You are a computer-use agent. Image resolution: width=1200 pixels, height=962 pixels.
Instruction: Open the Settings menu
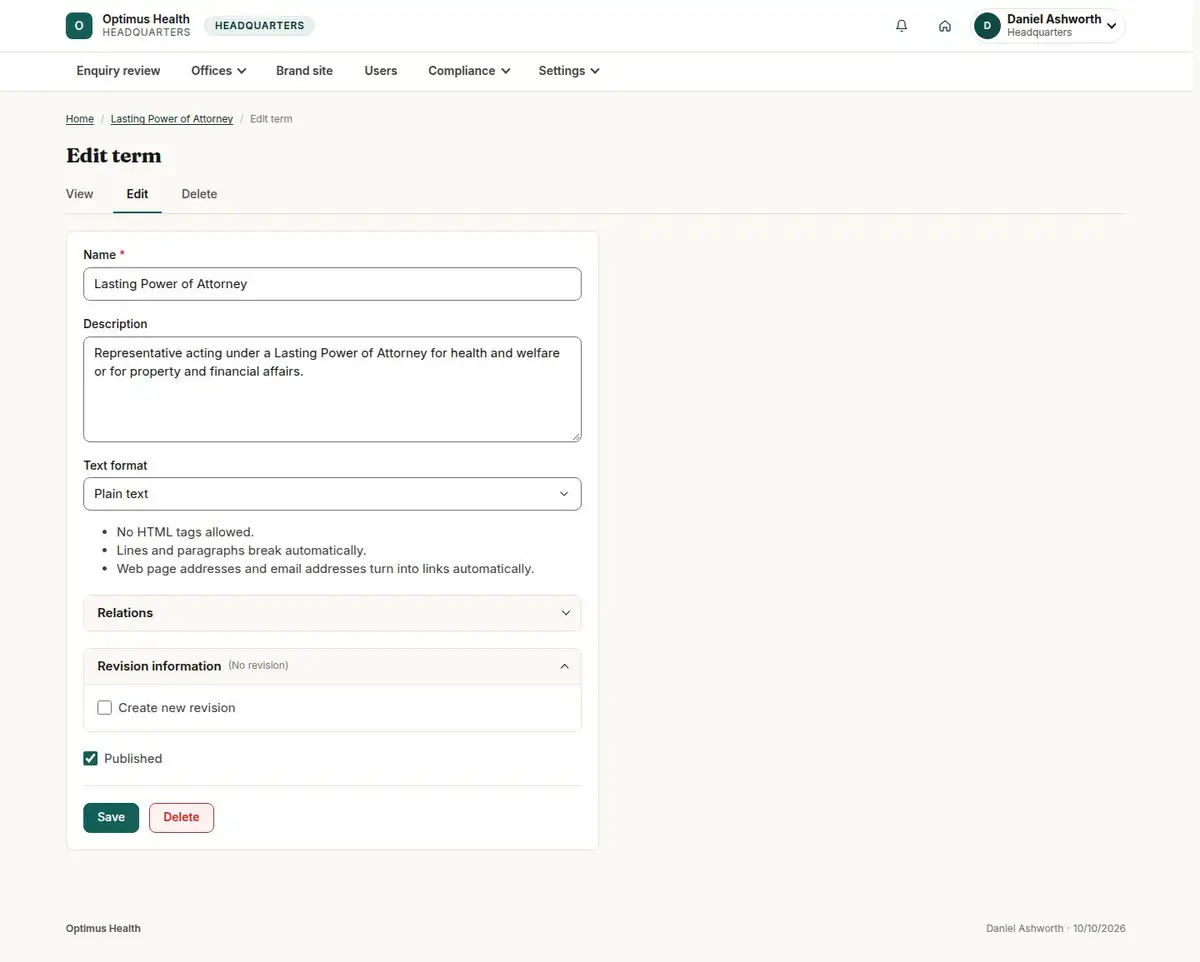click(x=569, y=71)
